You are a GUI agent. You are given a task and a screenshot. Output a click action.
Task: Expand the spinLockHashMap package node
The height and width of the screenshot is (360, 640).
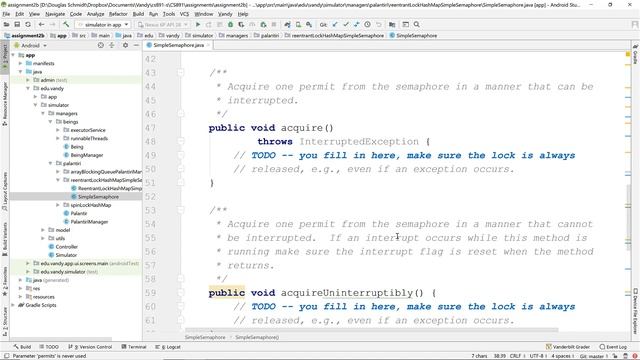(58, 205)
